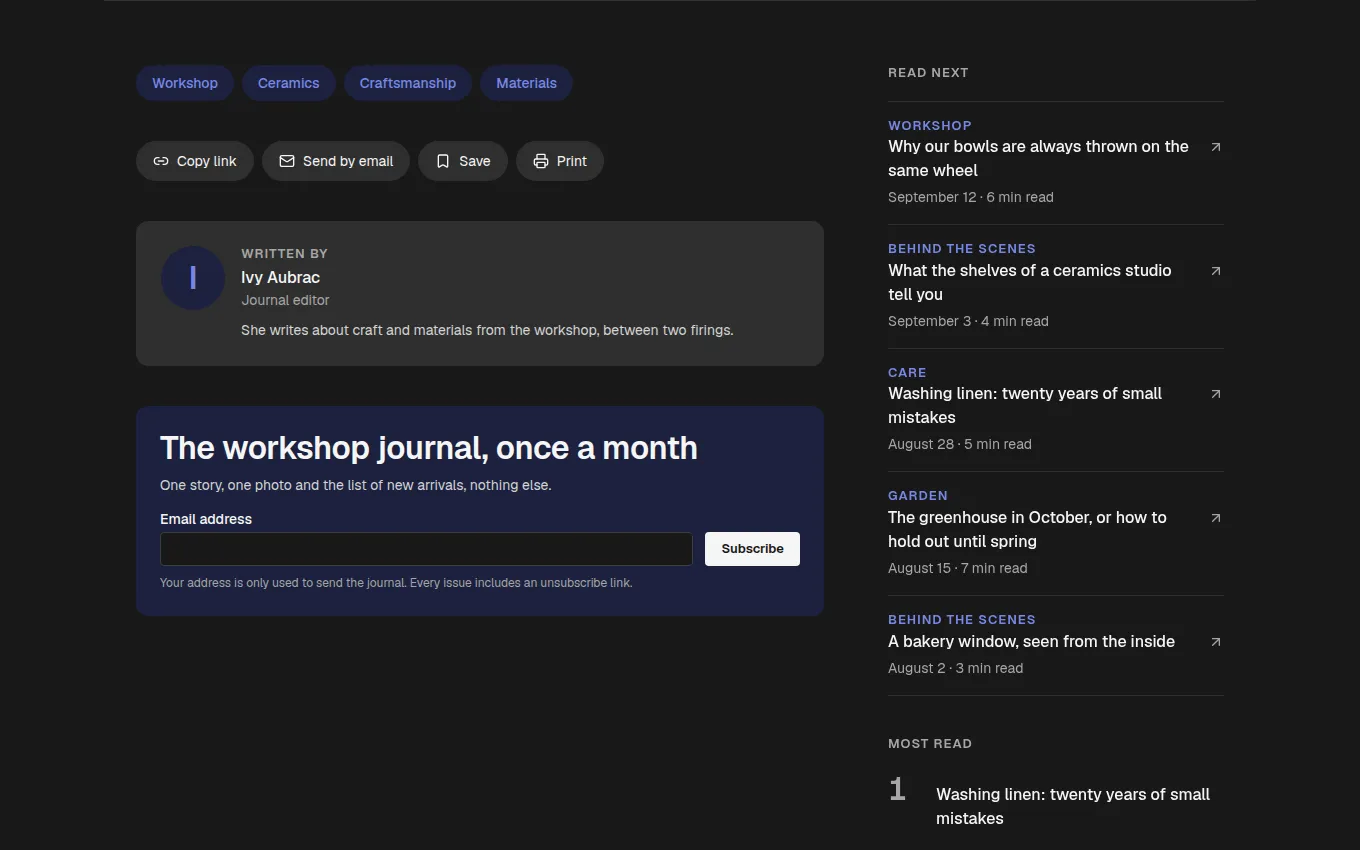Open Most Read number 1 'Washing linen' article
The height and width of the screenshot is (850, 1360).
(x=1073, y=806)
